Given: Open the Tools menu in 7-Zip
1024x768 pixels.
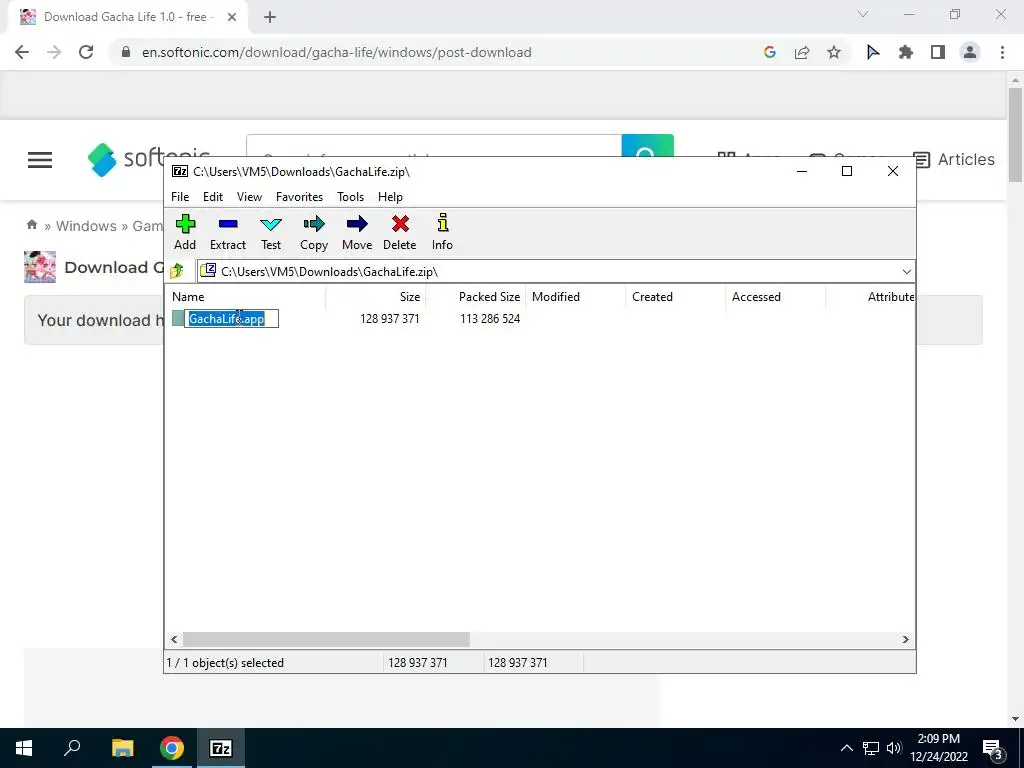Looking at the screenshot, I should [350, 197].
